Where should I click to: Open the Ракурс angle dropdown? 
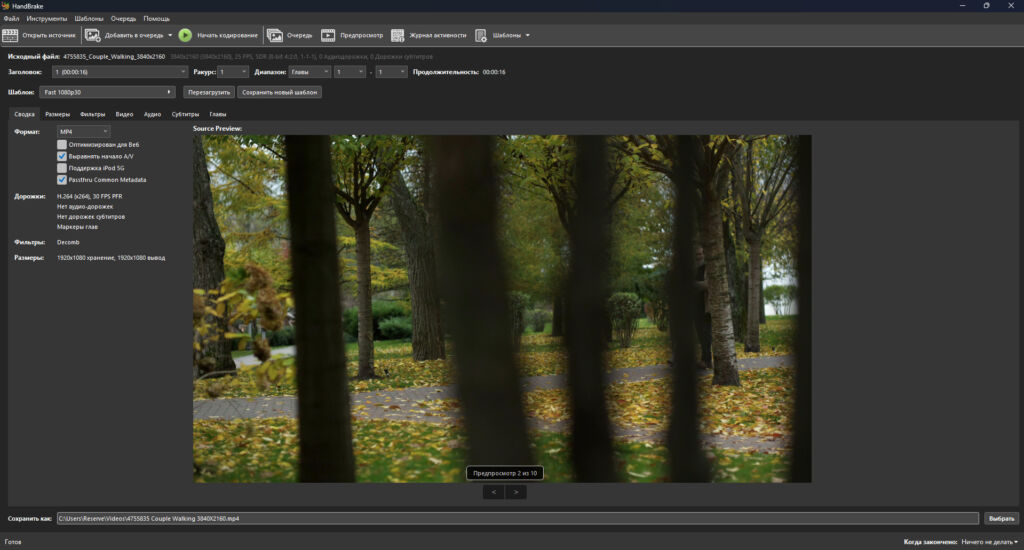point(233,72)
